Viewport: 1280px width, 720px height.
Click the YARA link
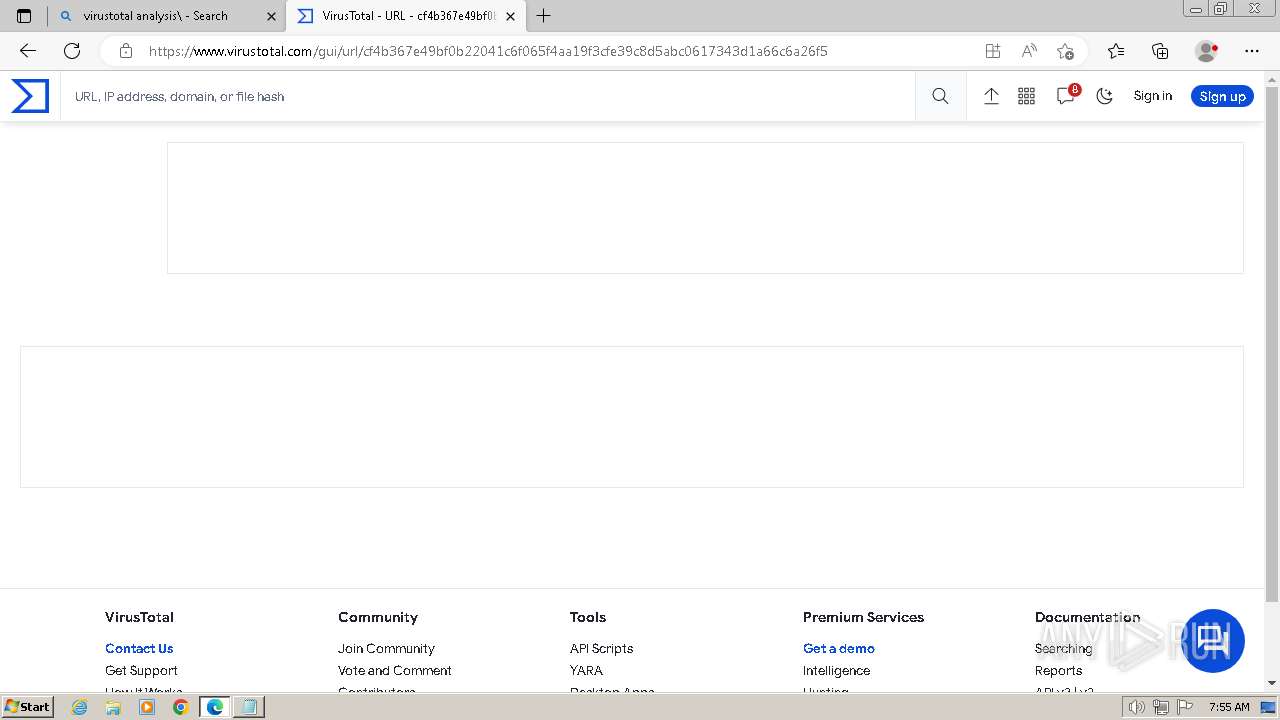tap(586, 670)
